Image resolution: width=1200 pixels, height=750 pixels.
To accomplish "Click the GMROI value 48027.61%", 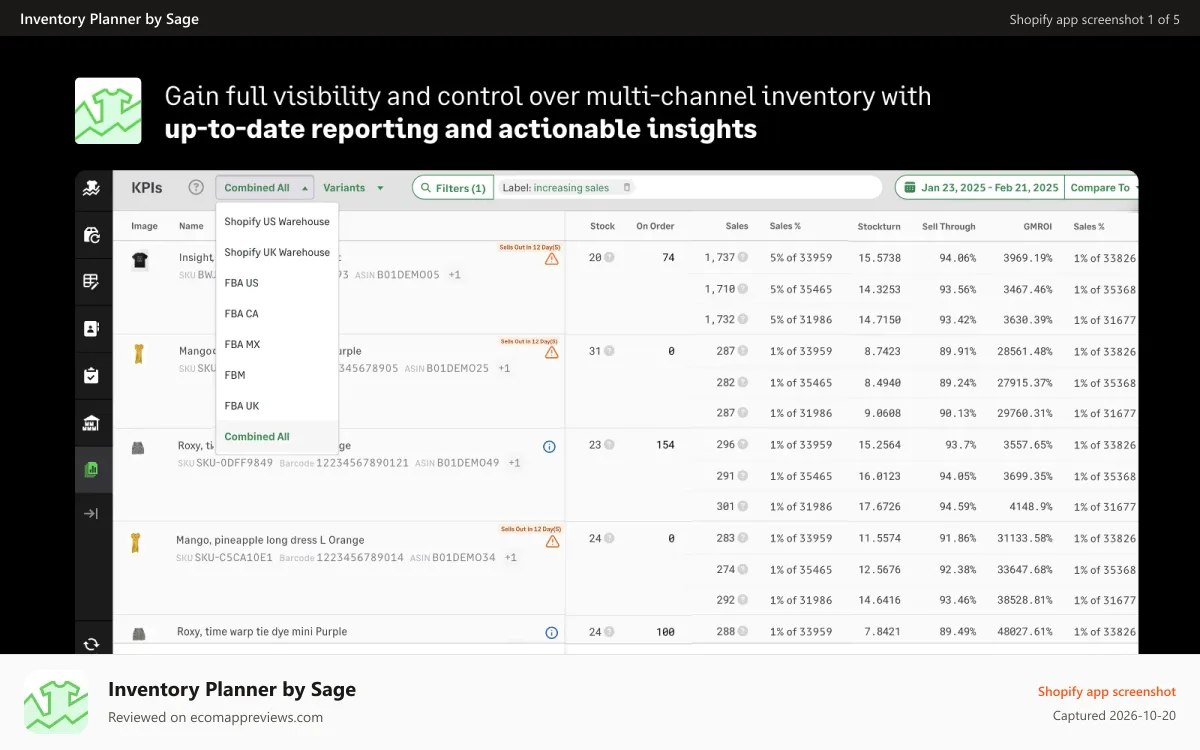I will click(x=1025, y=632).
